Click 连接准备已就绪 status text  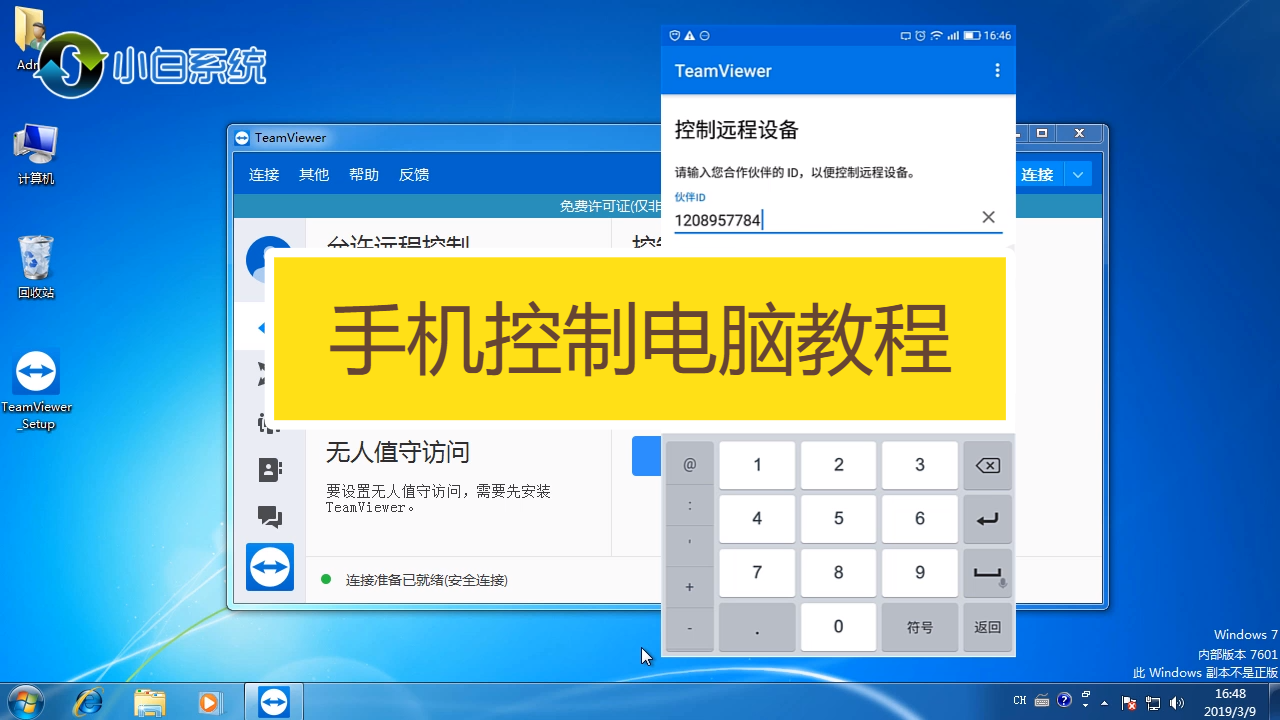[427, 580]
